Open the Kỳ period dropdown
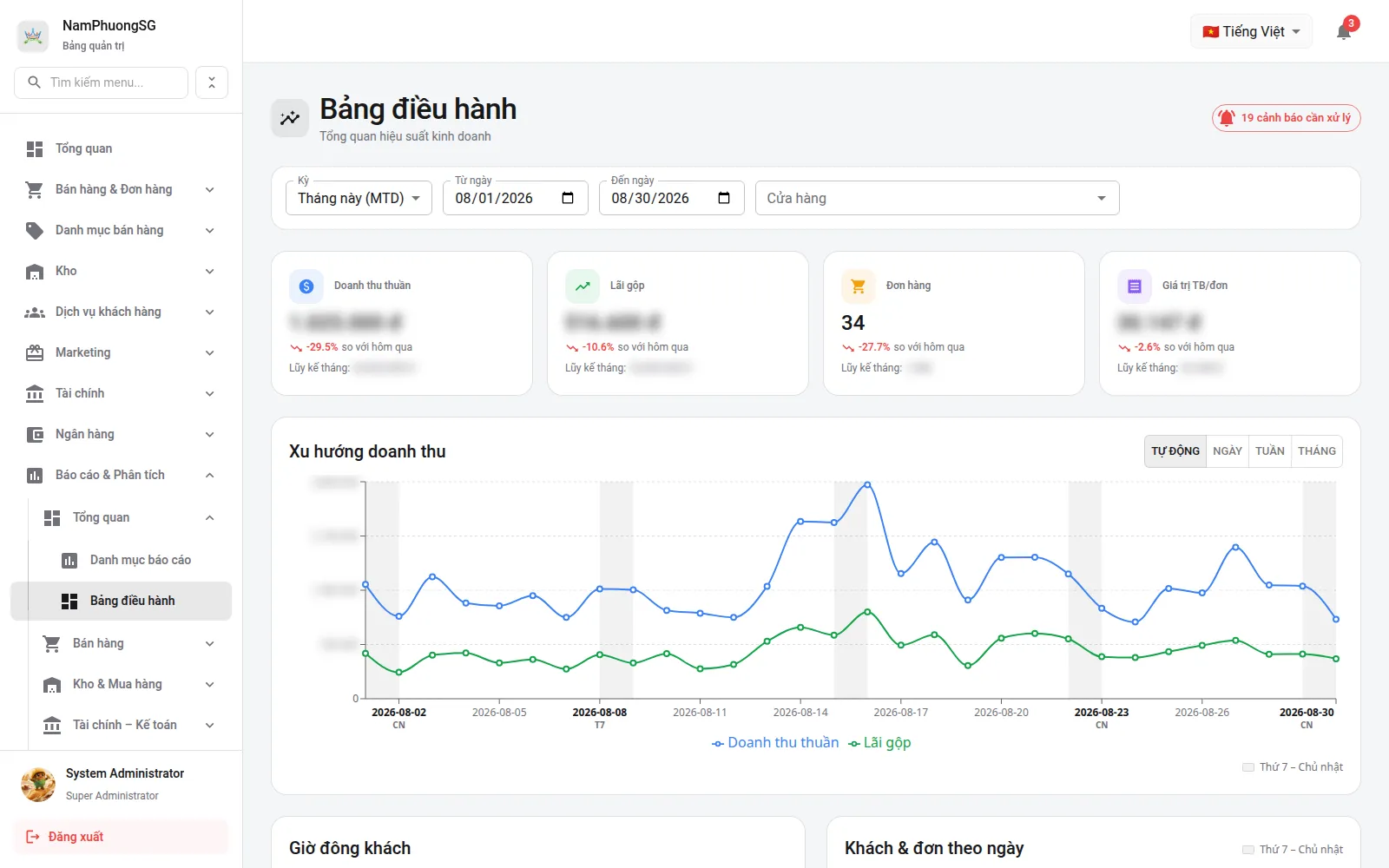Viewport: 1389px width, 868px height. click(359, 198)
